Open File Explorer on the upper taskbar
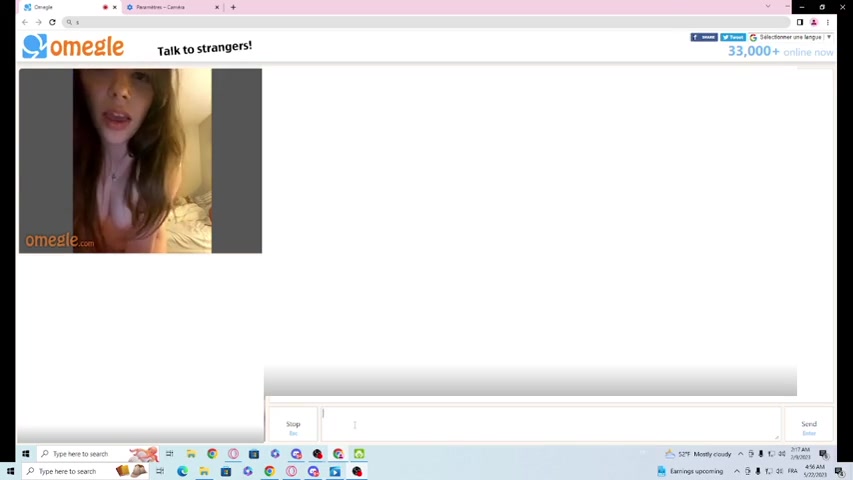 (x=191, y=454)
